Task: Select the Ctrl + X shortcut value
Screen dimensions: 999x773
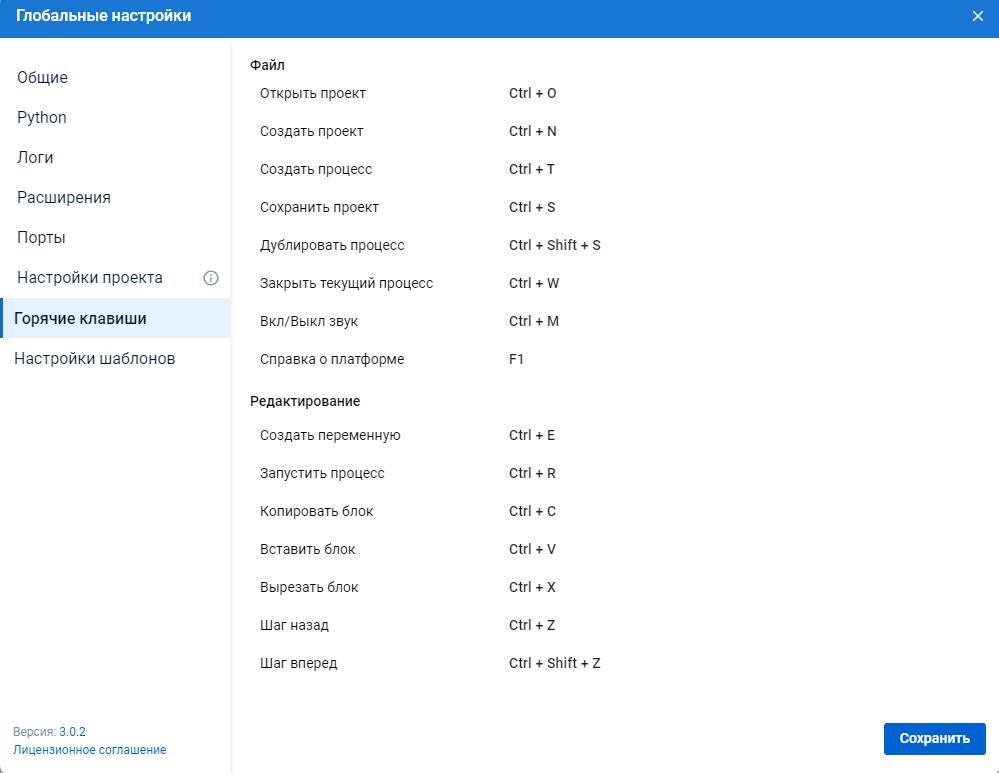Action: point(533,588)
